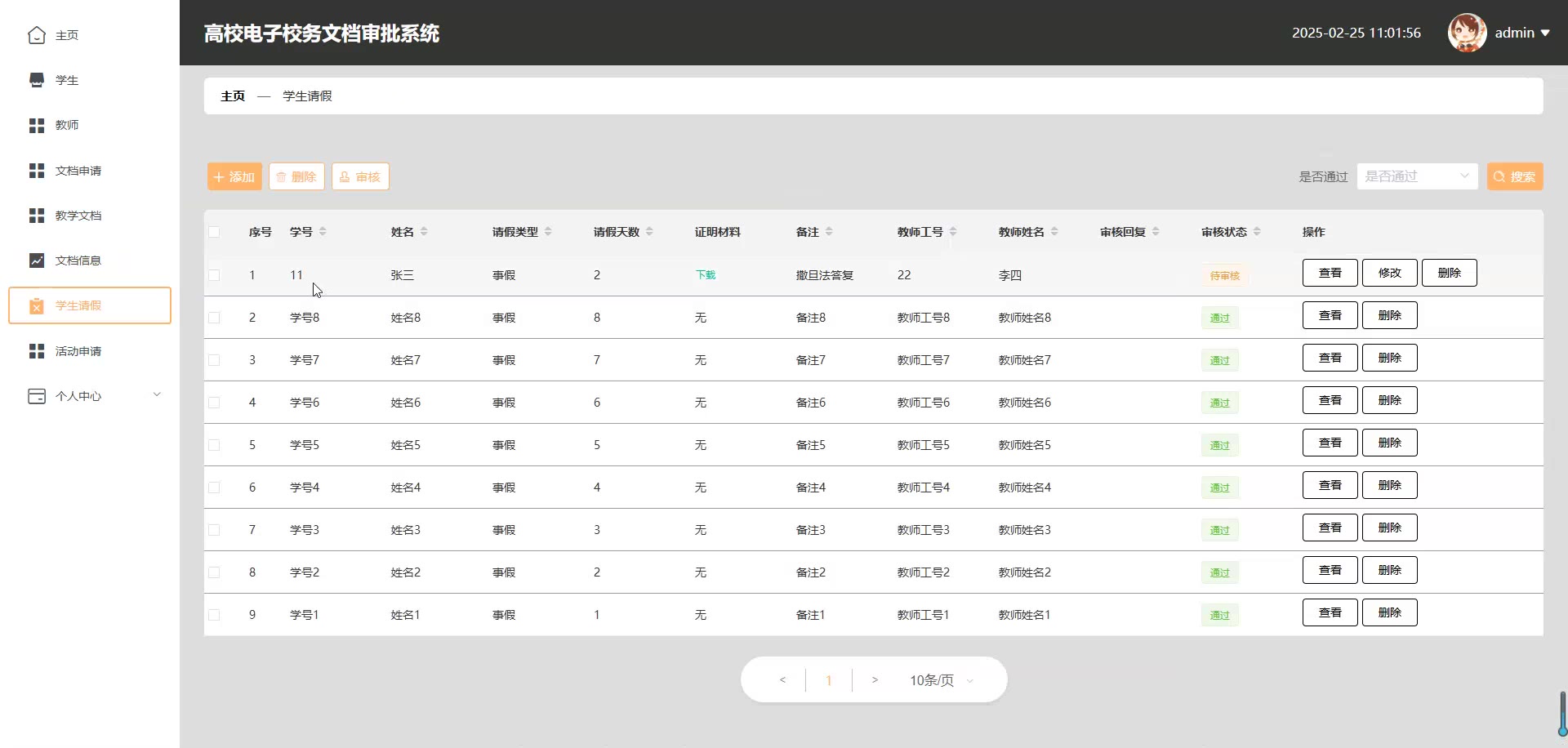Check the row for 姓名6
Image resolution: width=1568 pixels, height=748 pixels.
[214, 403]
